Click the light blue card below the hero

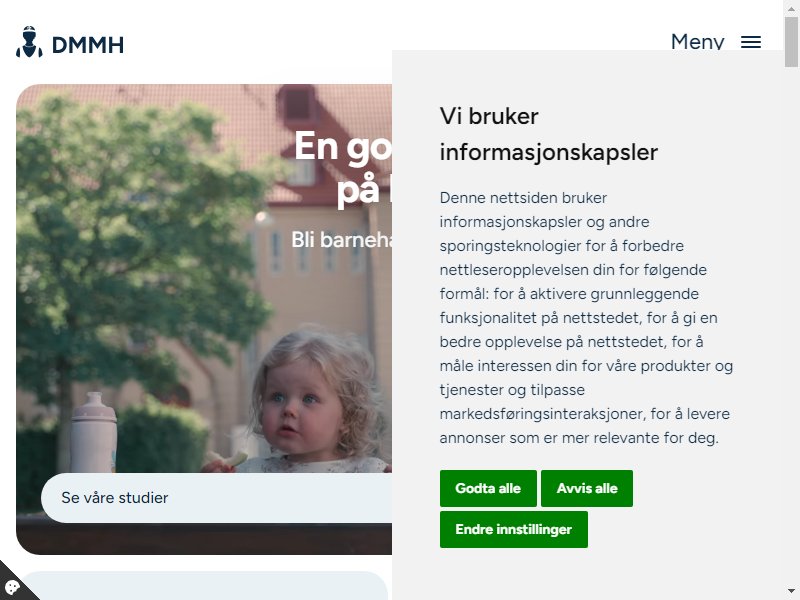click(x=202, y=586)
